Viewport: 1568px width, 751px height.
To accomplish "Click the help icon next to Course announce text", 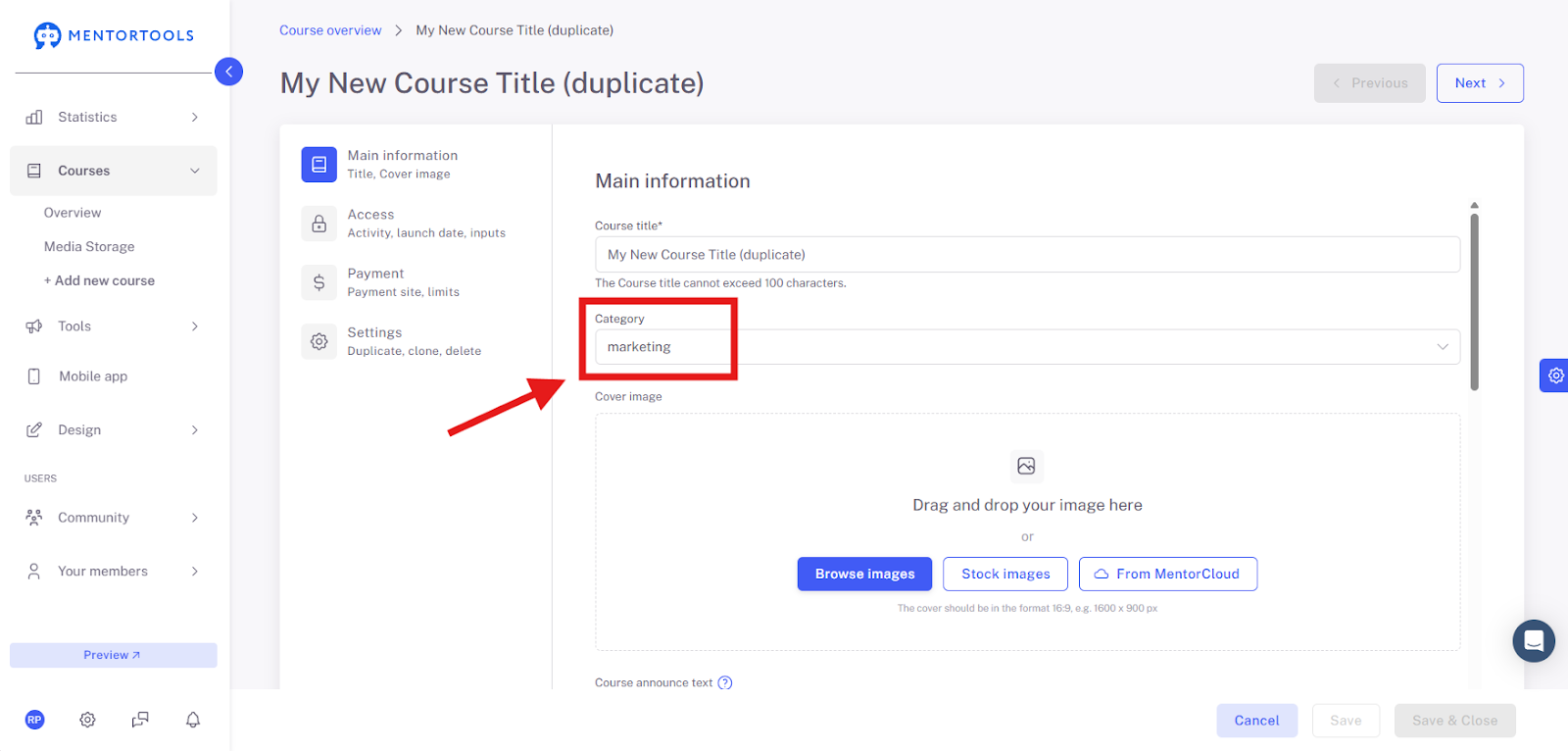I will coord(725,683).
